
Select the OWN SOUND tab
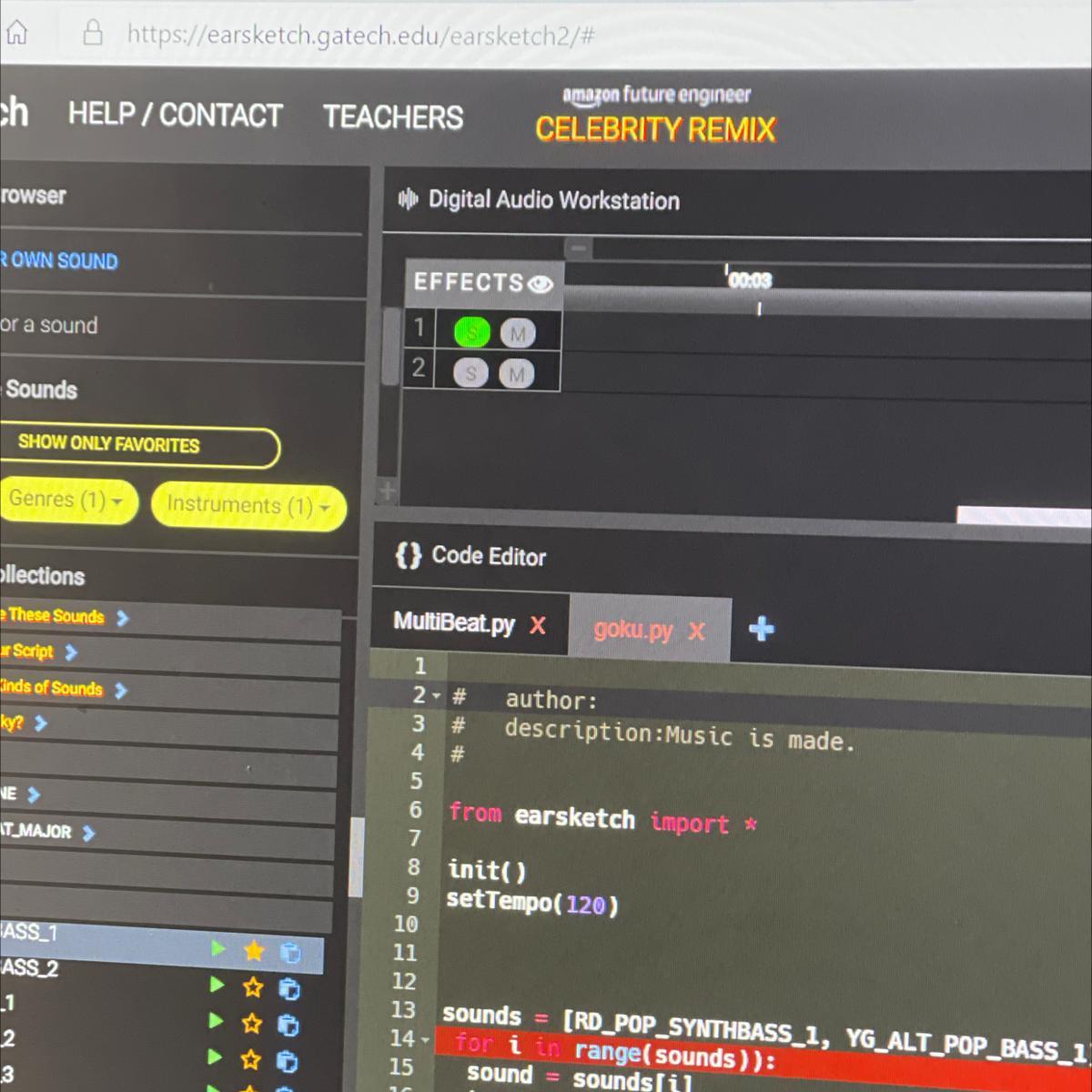coord(59,260)
